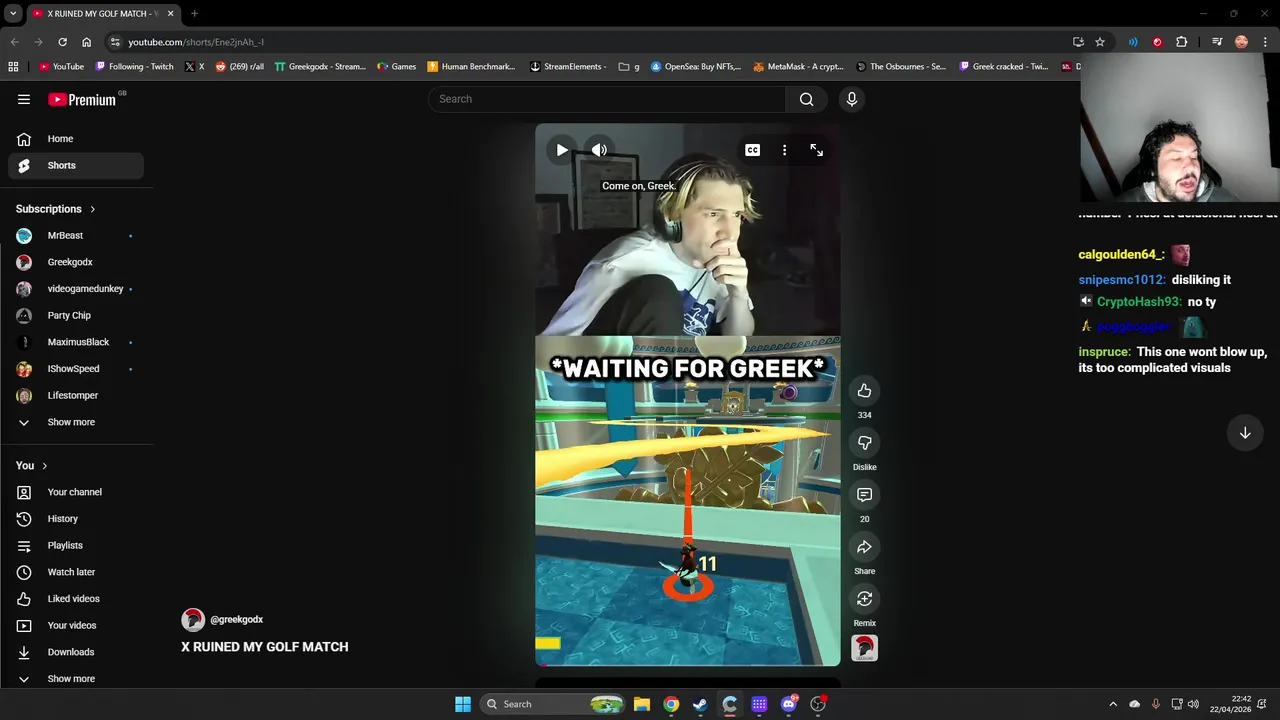
Task: Go to the YouTube Premium home logo
Action: (x=82, y=99)
